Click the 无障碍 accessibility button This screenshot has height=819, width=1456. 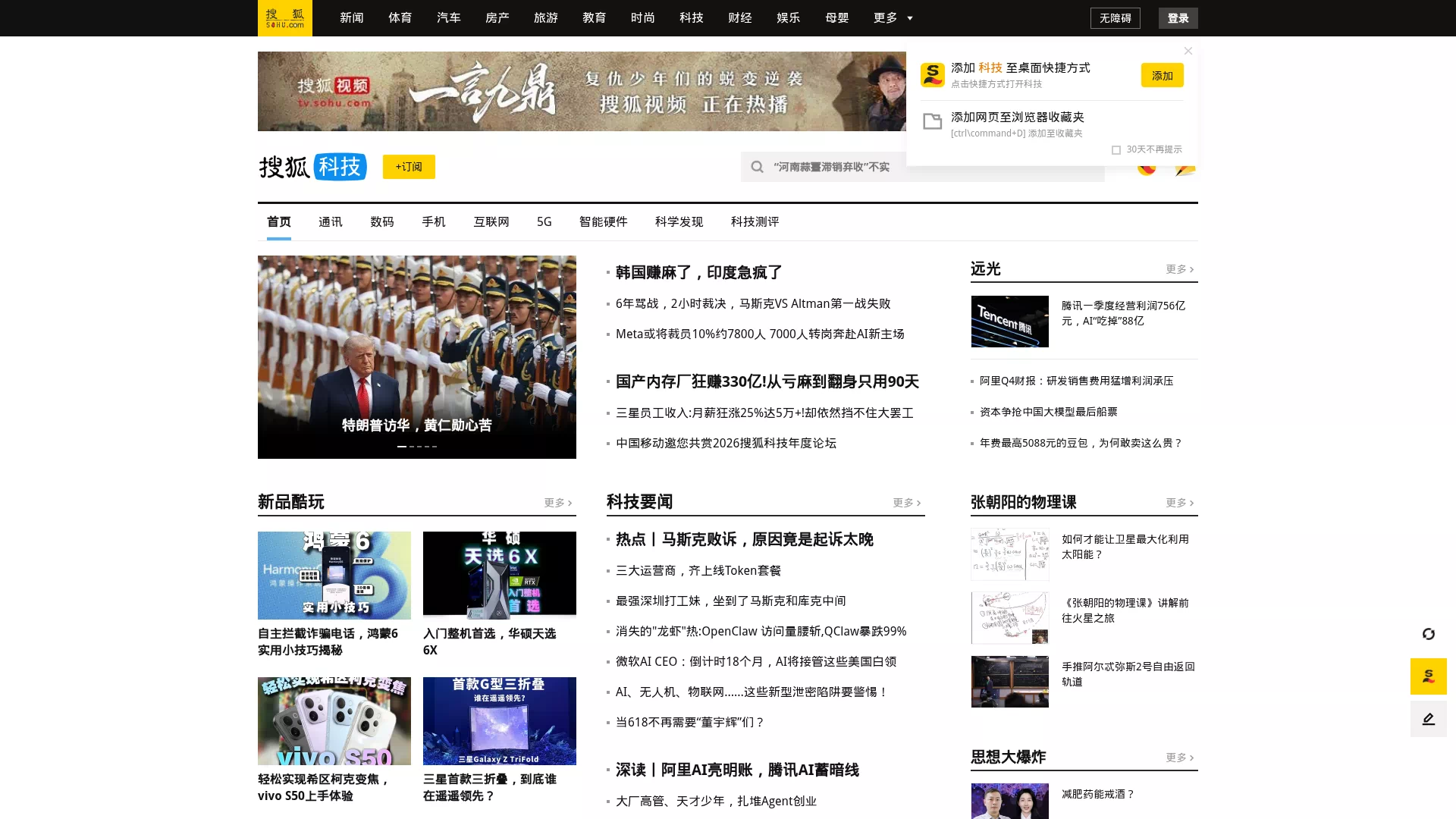pyautogui.click(x=1116, y=18)
